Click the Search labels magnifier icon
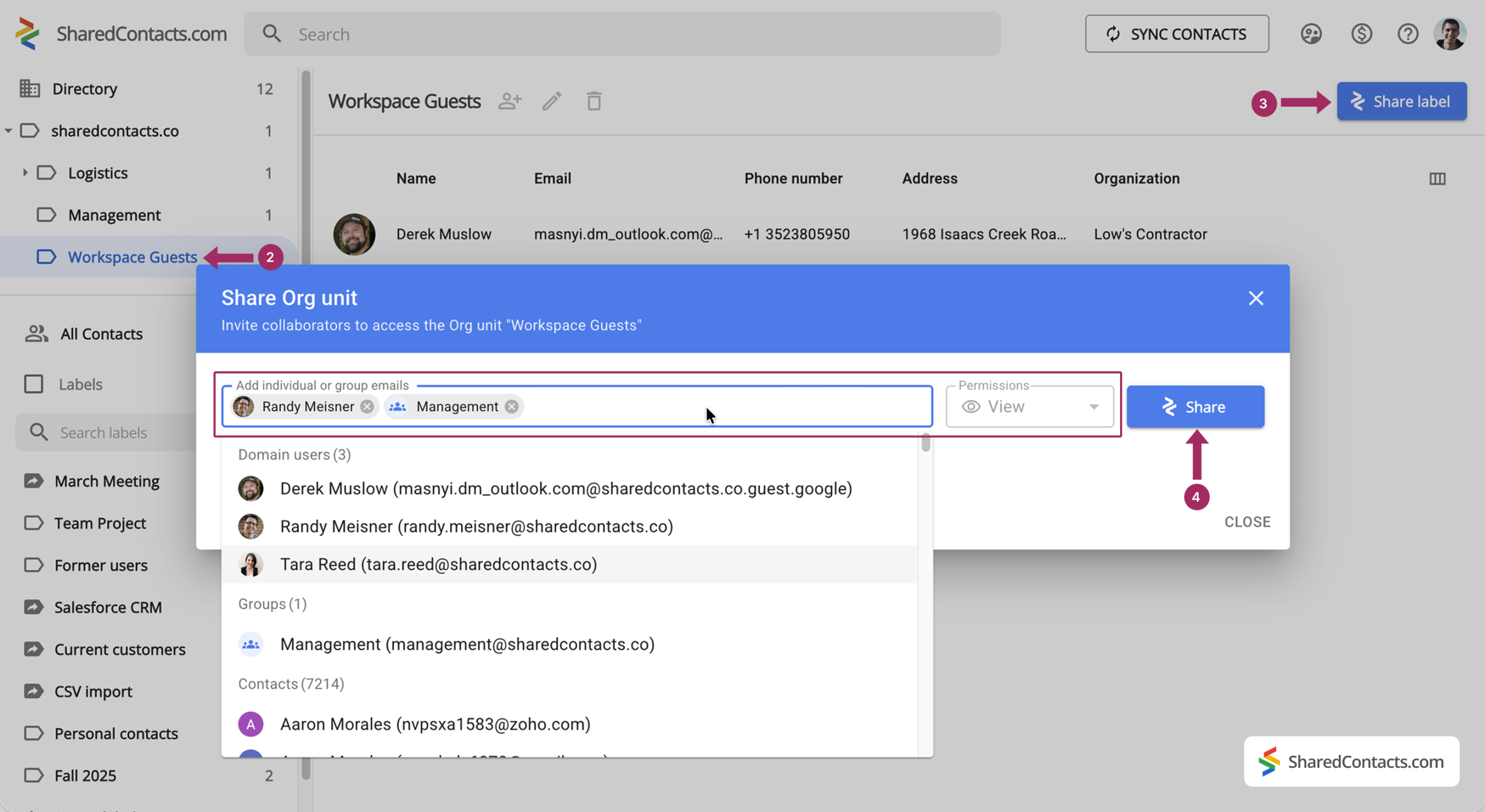This screenshot has height=812, width=1485. click(39, 432)
